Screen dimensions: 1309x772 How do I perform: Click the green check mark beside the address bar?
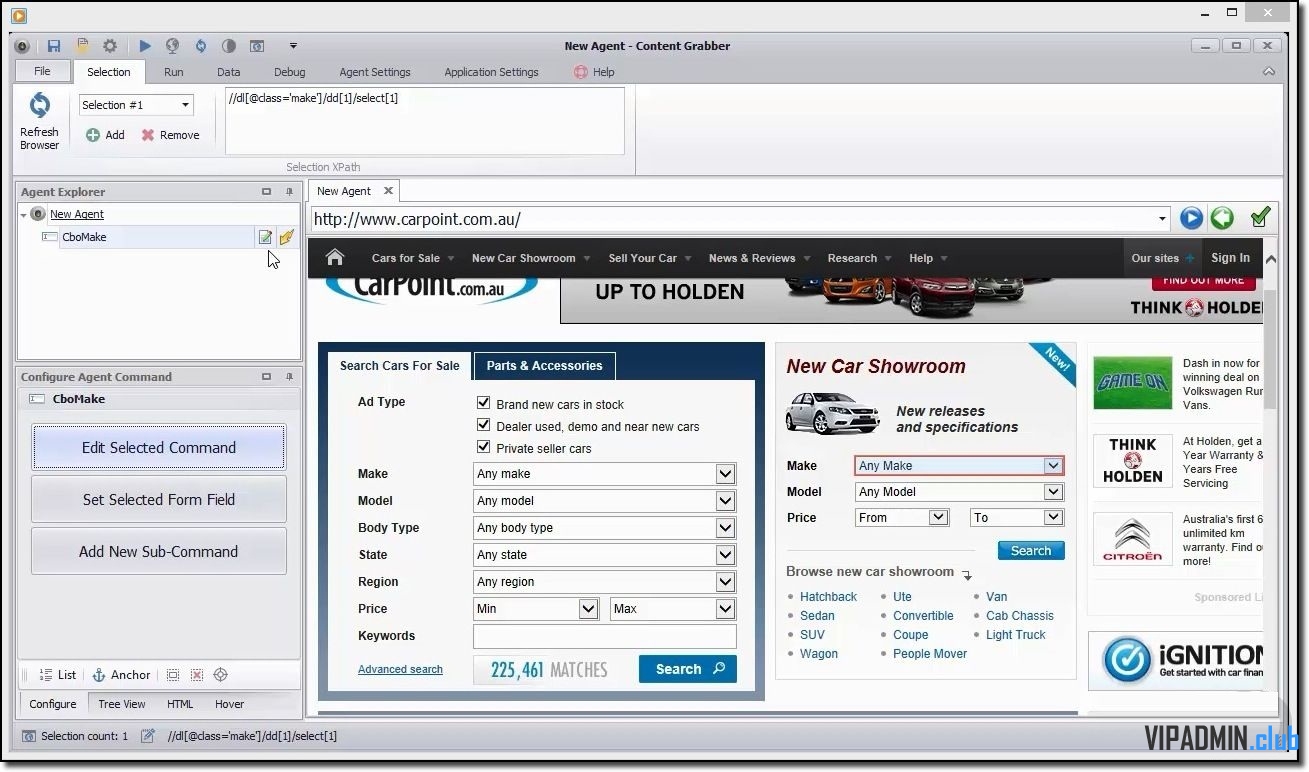[x=1260, y=217]
